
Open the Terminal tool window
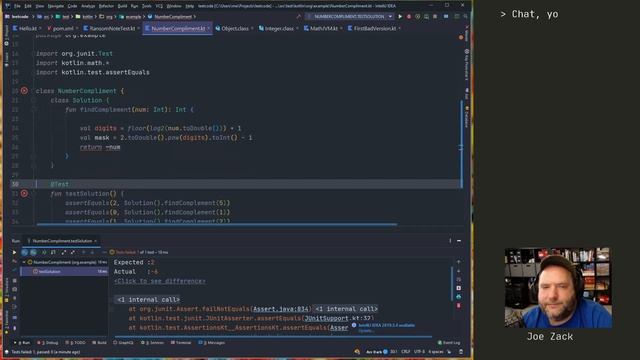pos(181,343)
